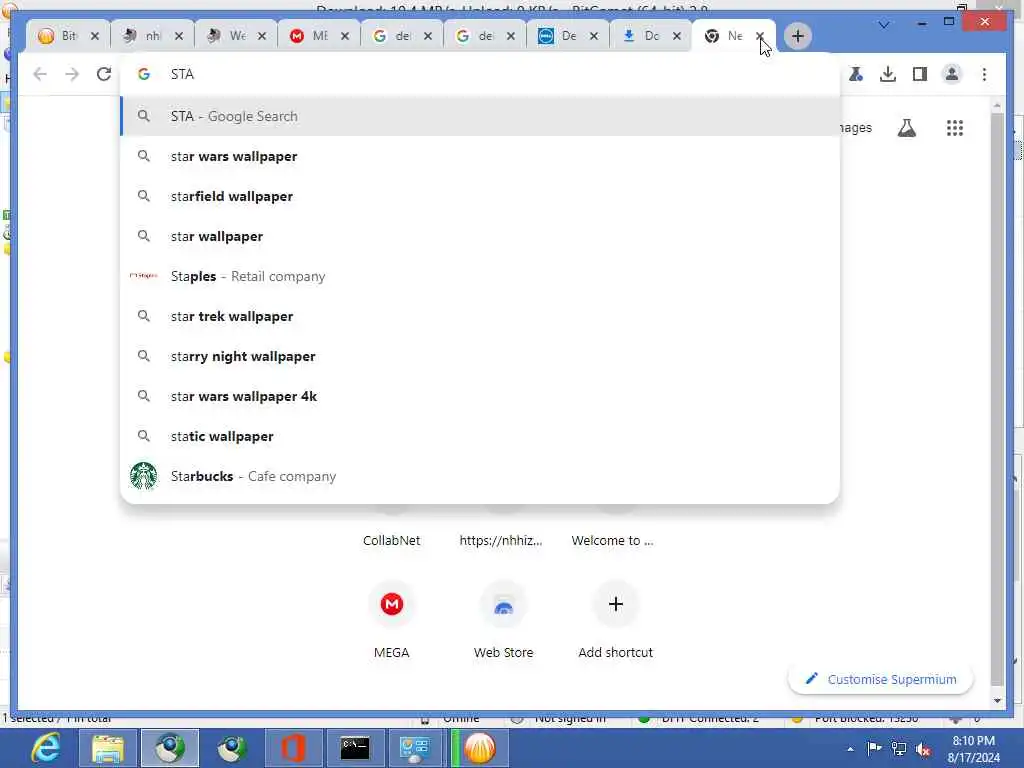Go forward with the forward arrow

tap(72, 74)
